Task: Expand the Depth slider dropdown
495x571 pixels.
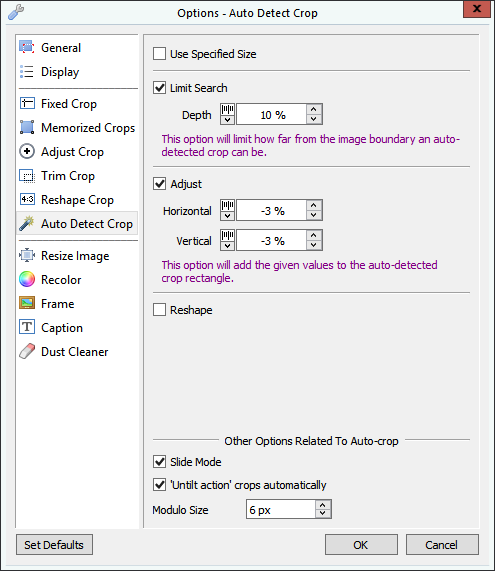Action: tap(227, 114)
